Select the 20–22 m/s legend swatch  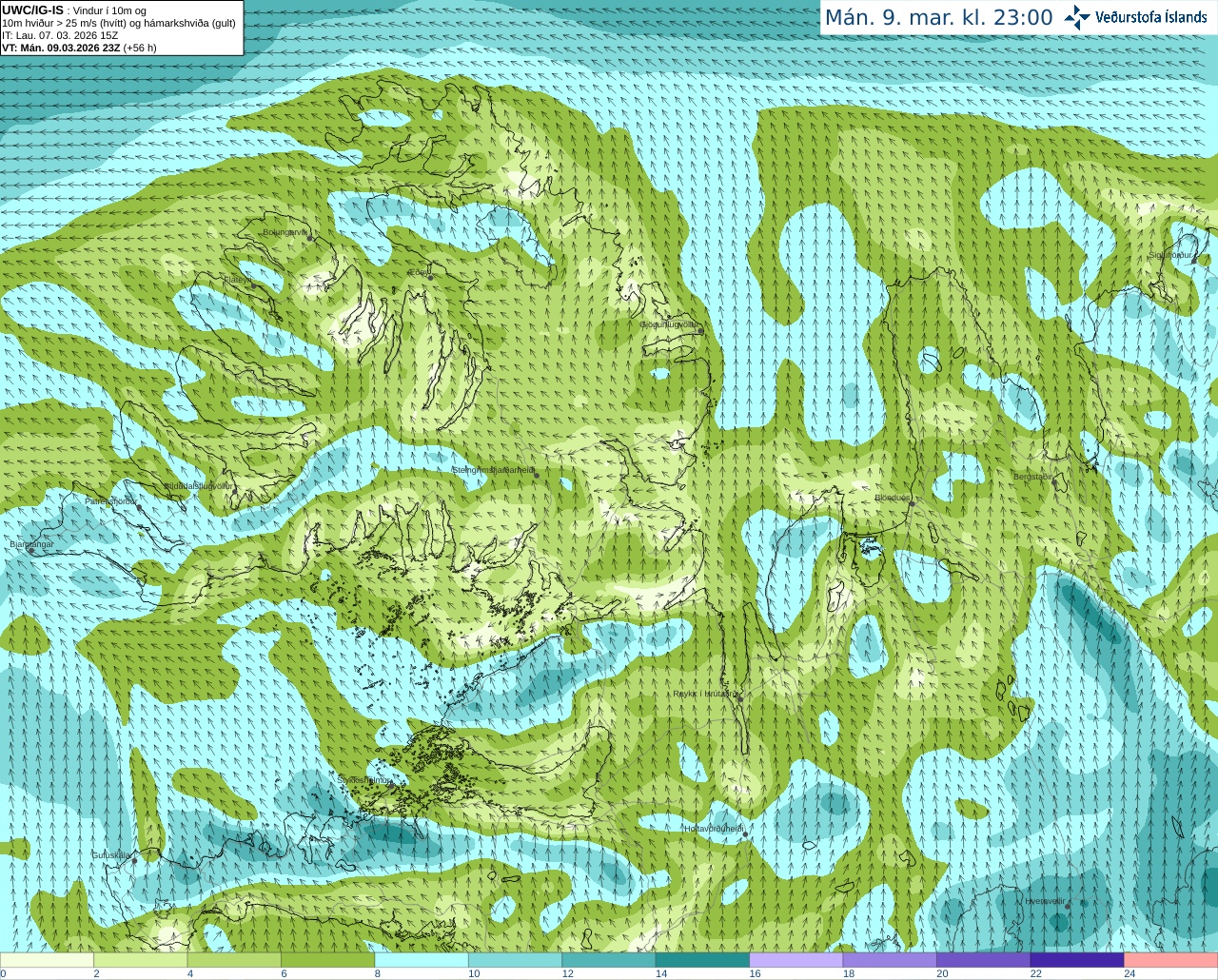click(983, 960)
